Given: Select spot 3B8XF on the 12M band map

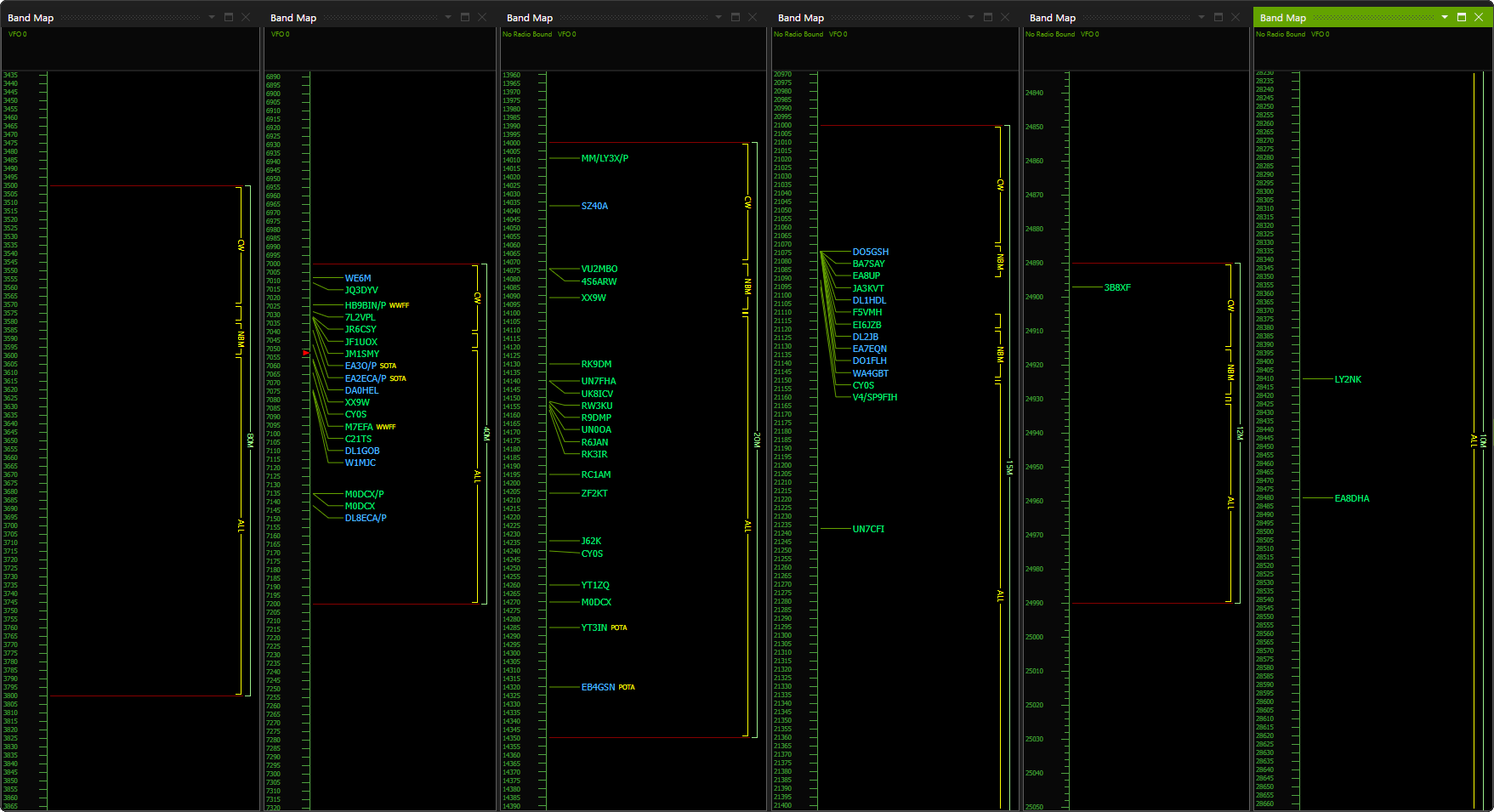Looking at the screenshot, I should click(1117, 287).
